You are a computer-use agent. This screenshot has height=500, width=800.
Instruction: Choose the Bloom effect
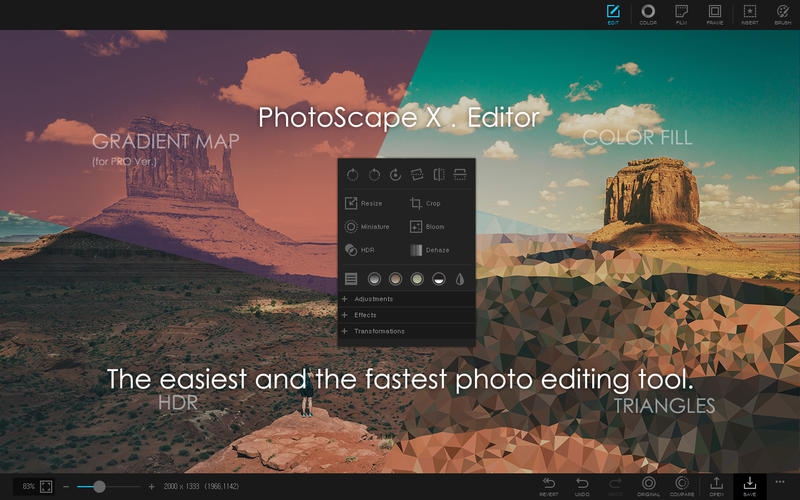click(x=427, y=227)
